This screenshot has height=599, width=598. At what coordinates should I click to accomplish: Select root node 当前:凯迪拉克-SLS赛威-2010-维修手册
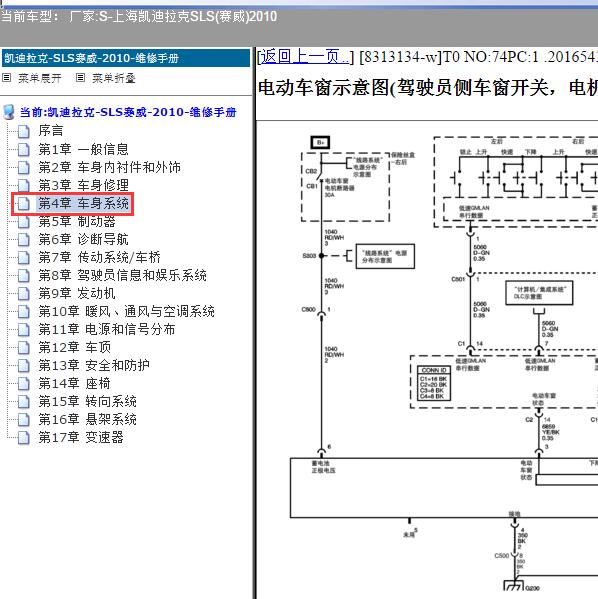tap(128, 112)
